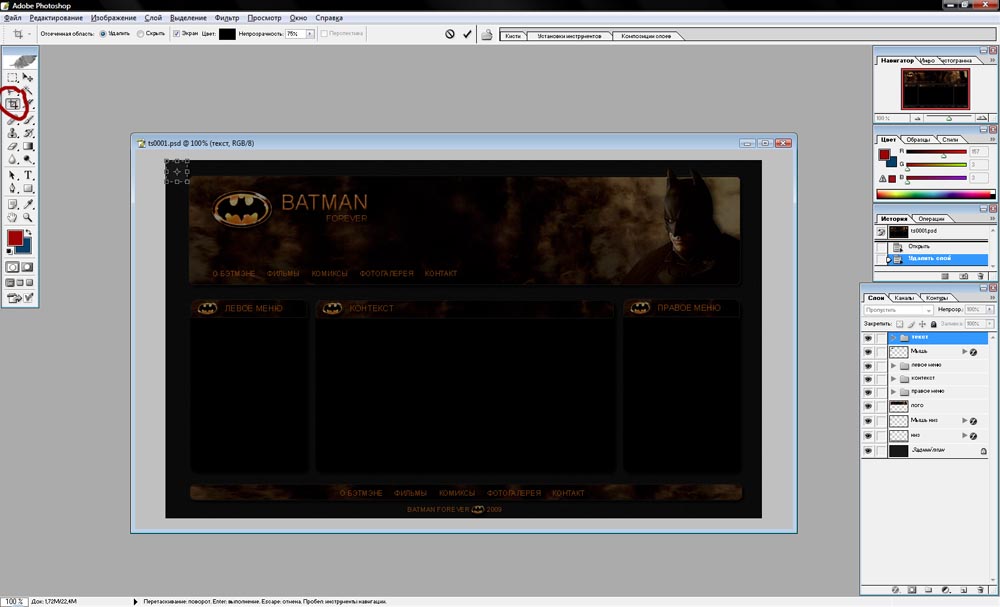Image resolution: width=1000 pixels, height=607 pixels.
Task: Select the Move tool
Action: pyautogui.click(x=28, y=77)
